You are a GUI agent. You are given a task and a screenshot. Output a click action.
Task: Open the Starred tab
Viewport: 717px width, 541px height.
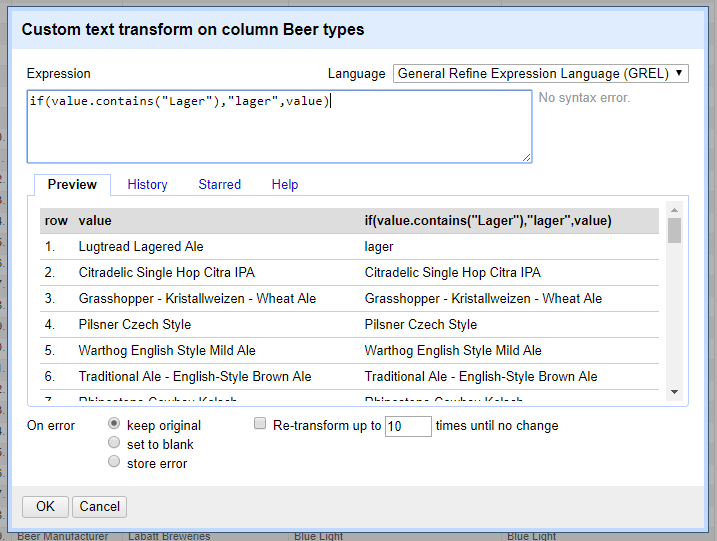pyautogui.click(x=219, y=184)
